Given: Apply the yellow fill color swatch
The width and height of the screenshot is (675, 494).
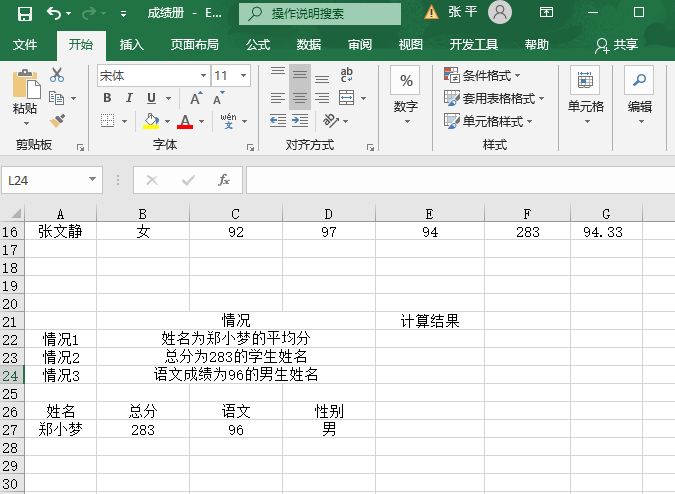Looking at the screenshot, I should (x=151, y=121).
